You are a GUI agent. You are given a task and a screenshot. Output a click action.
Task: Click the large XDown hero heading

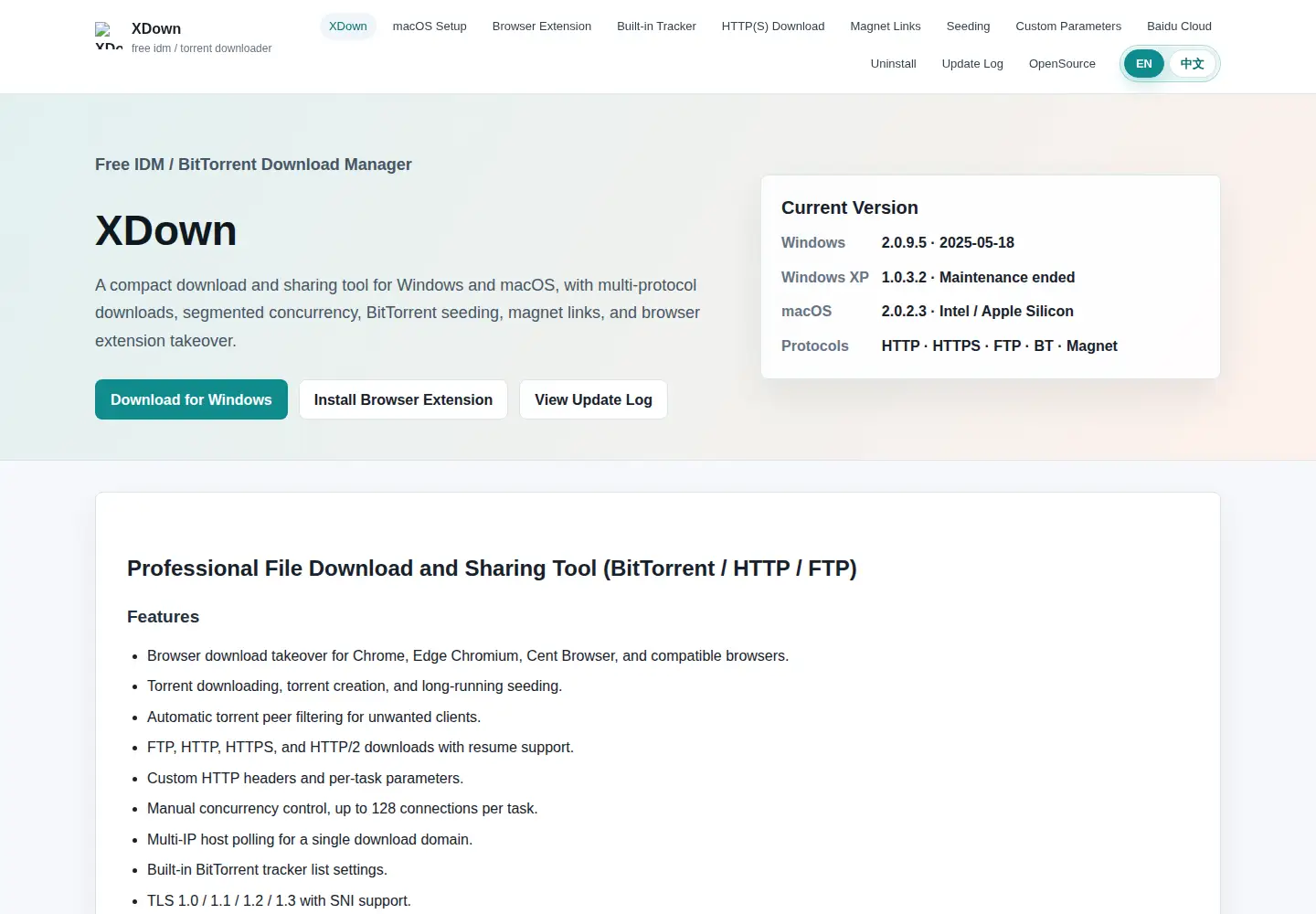click(x=166, y=231)
